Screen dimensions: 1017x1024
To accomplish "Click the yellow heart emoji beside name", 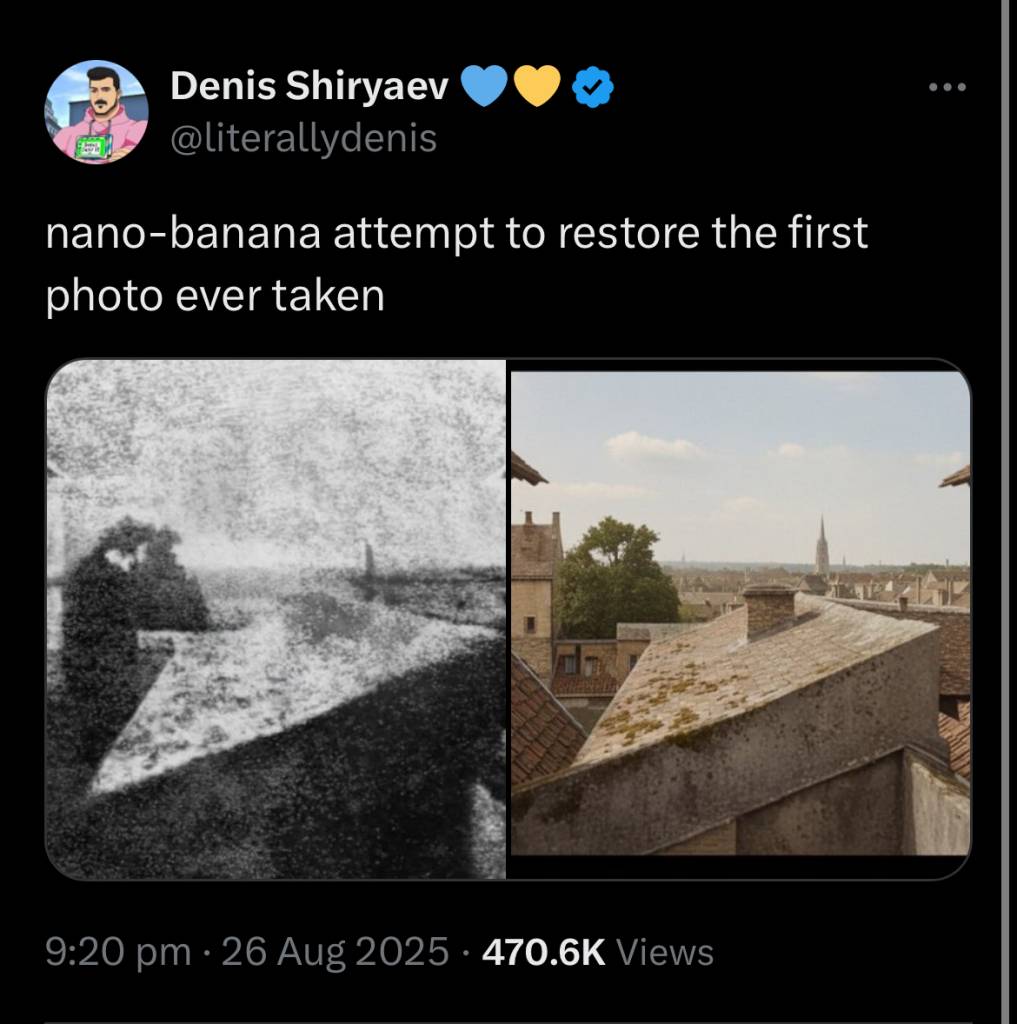I will [537, 88].
